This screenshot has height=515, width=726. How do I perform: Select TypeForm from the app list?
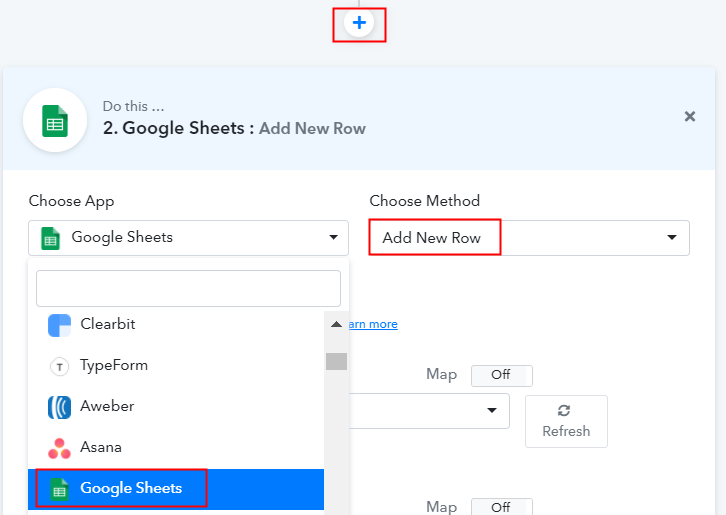pyautogui.click(x=114, y=366)
